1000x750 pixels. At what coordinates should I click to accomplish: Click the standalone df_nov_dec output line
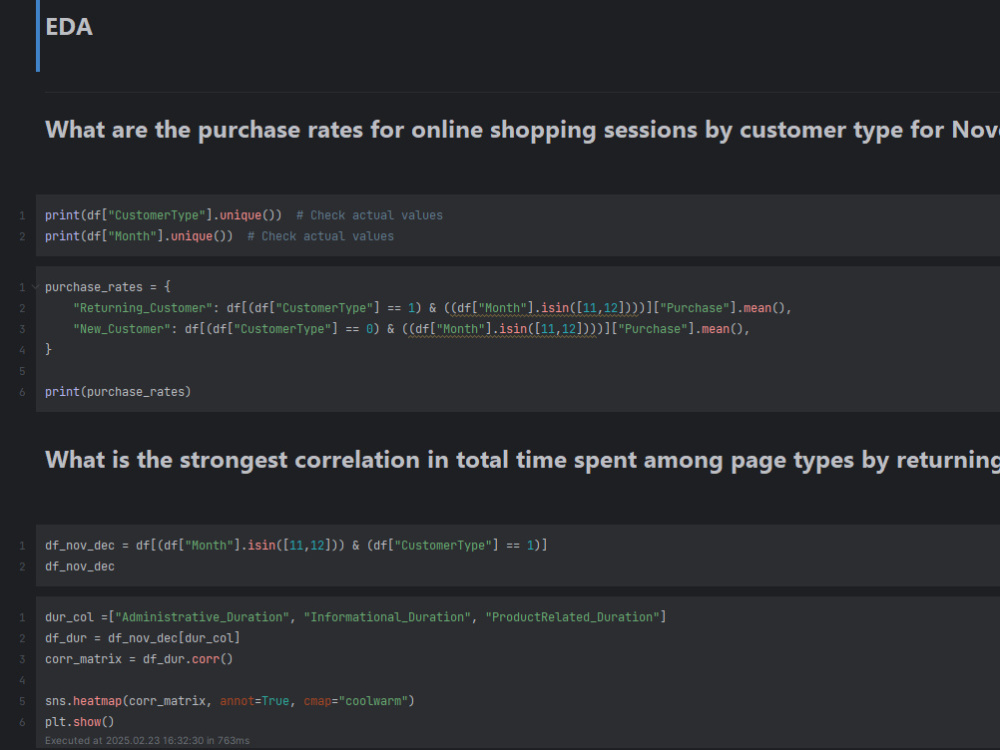point(80,566)
